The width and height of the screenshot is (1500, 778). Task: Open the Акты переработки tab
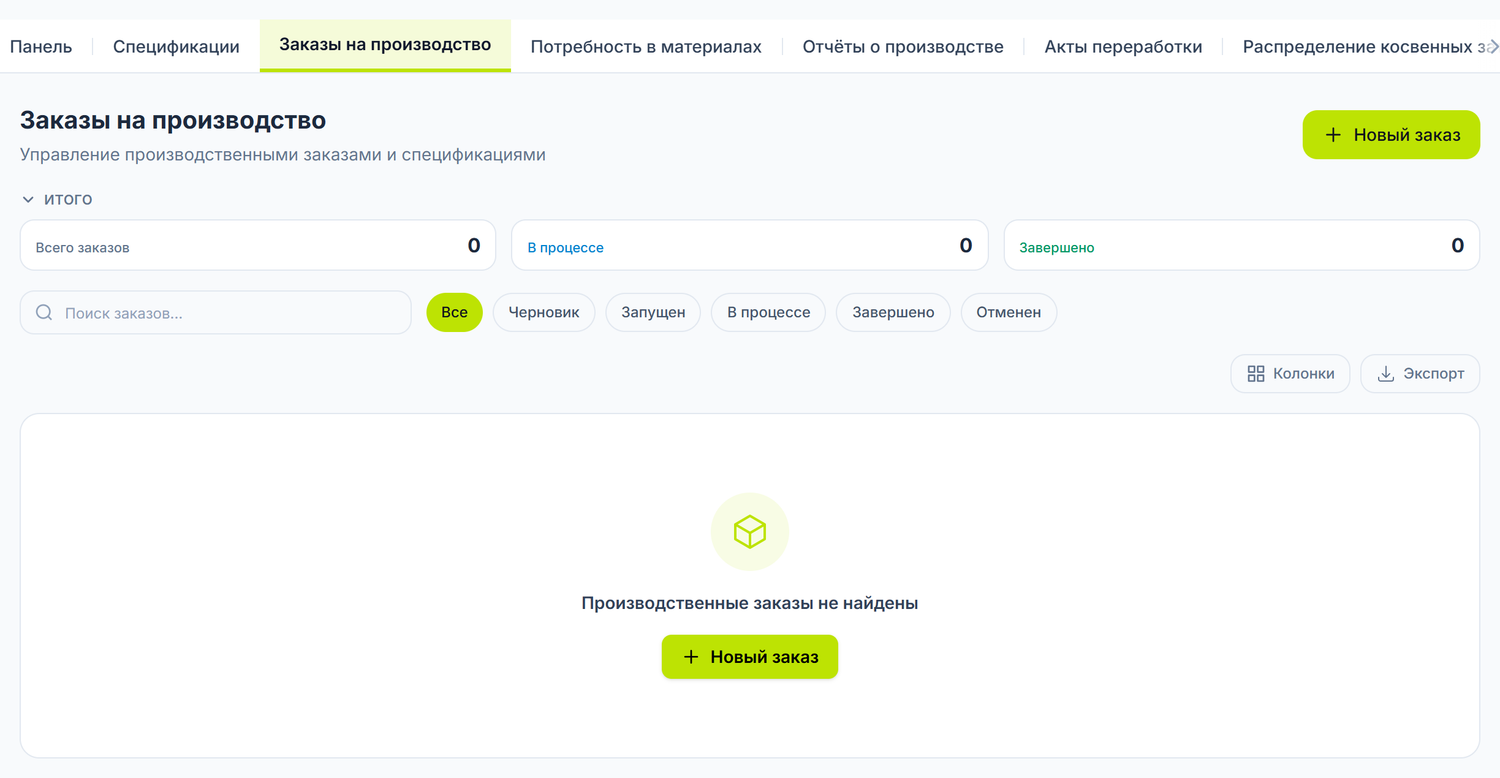(x=1123, y=46)
